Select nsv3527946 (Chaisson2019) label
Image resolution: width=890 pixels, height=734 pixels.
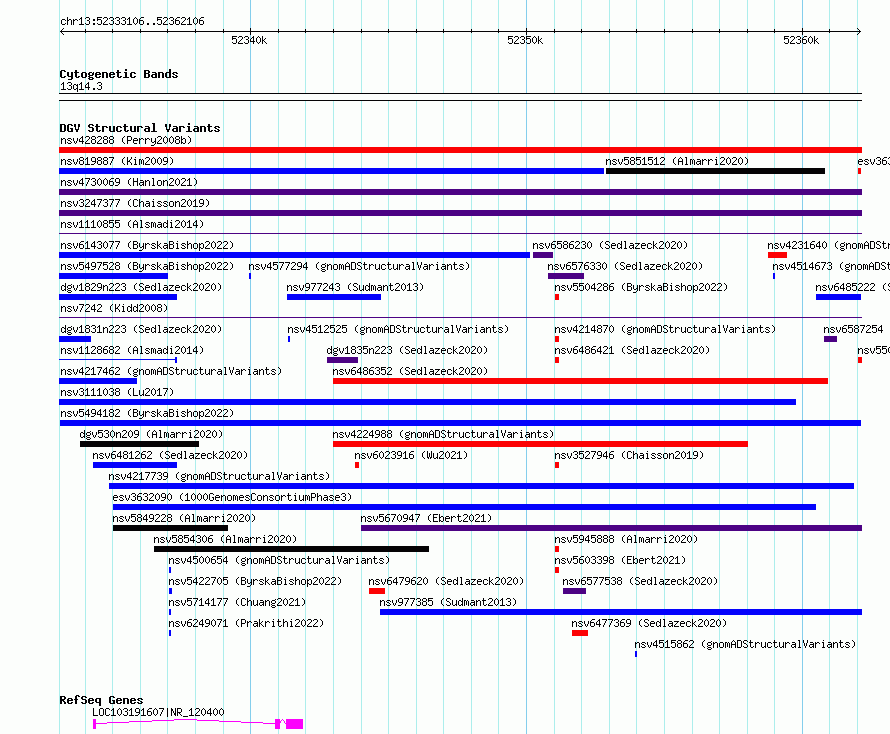point(629,455)
